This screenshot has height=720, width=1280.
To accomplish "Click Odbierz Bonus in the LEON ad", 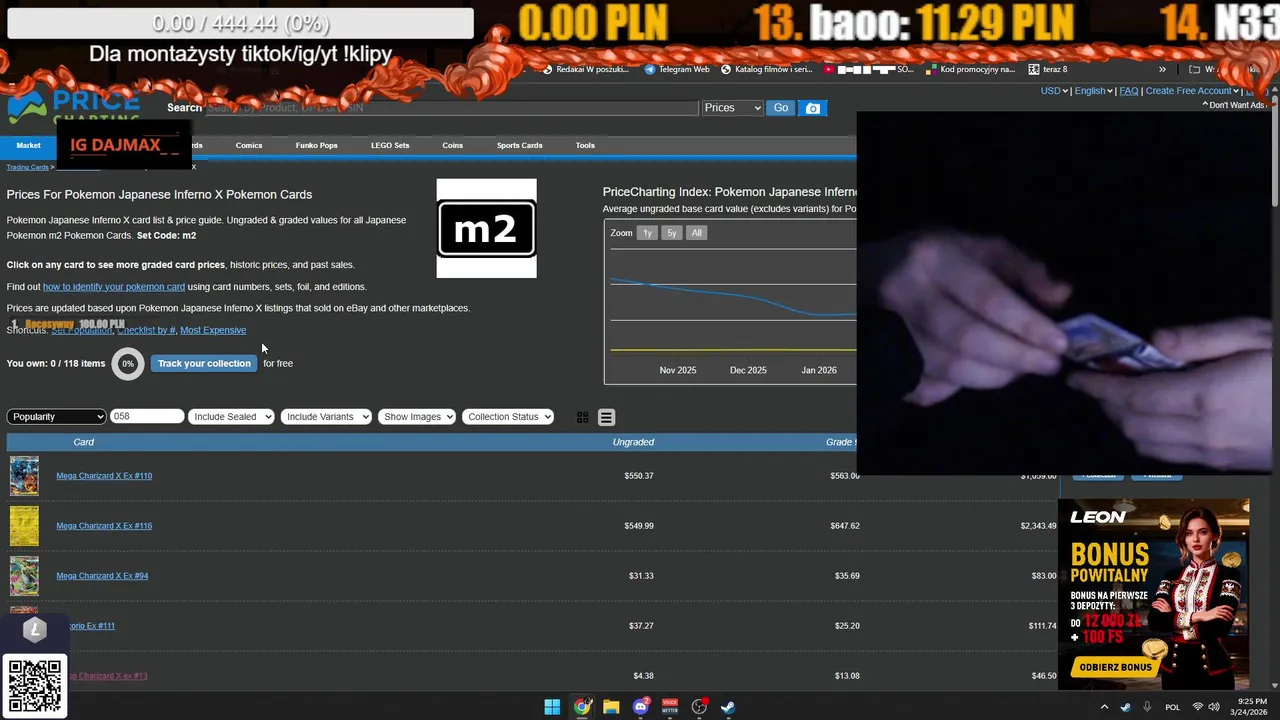I will [1115, 667].
